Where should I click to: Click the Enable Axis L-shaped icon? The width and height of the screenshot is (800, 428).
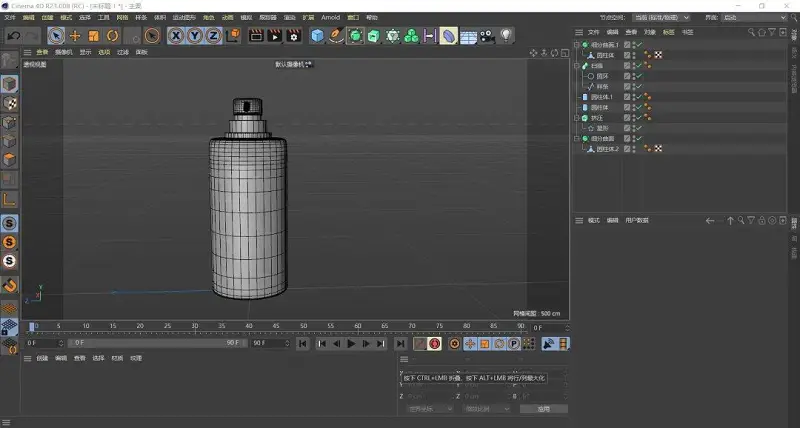click(10, 199)
